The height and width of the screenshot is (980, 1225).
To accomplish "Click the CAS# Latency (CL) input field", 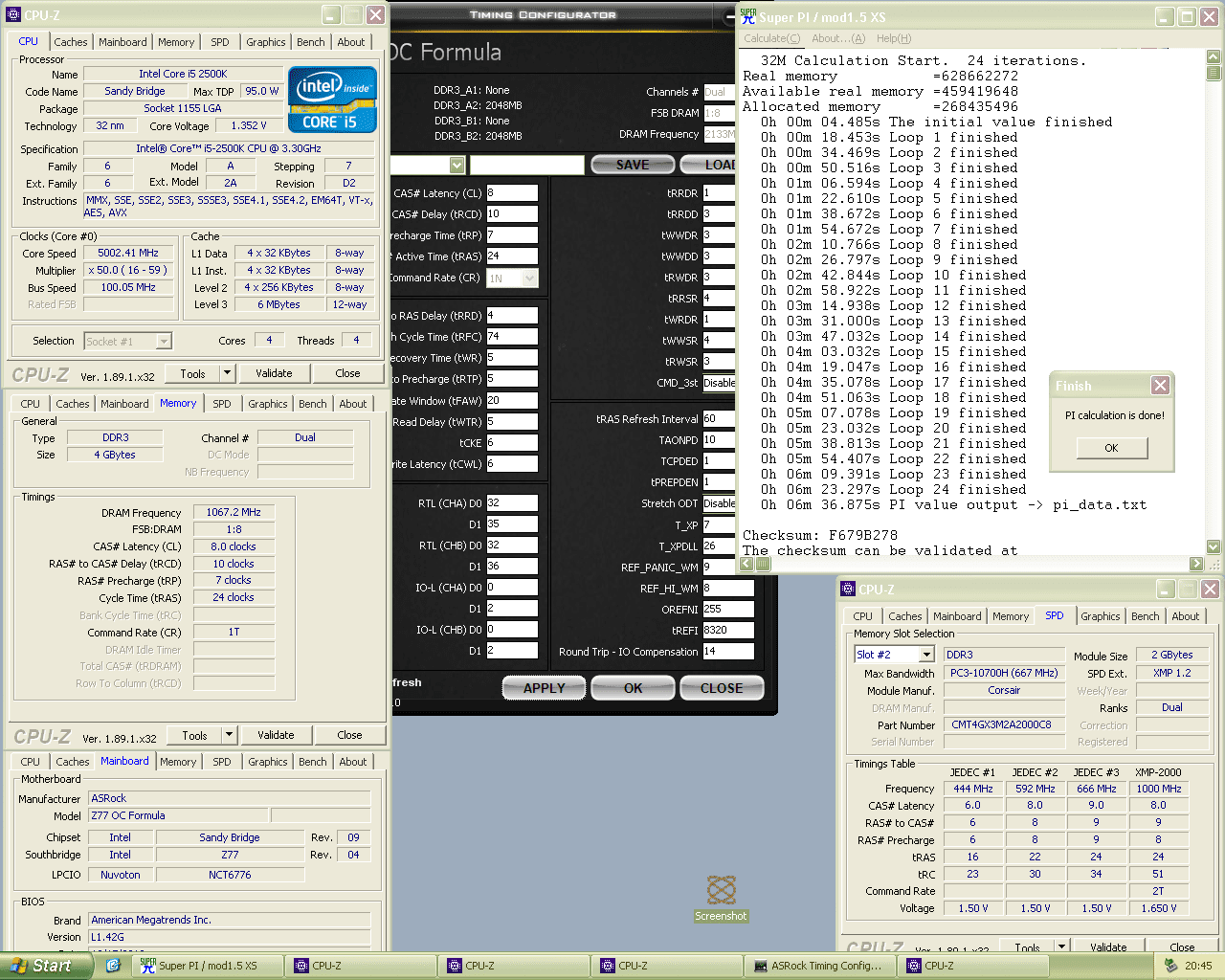I will (512, 193).
